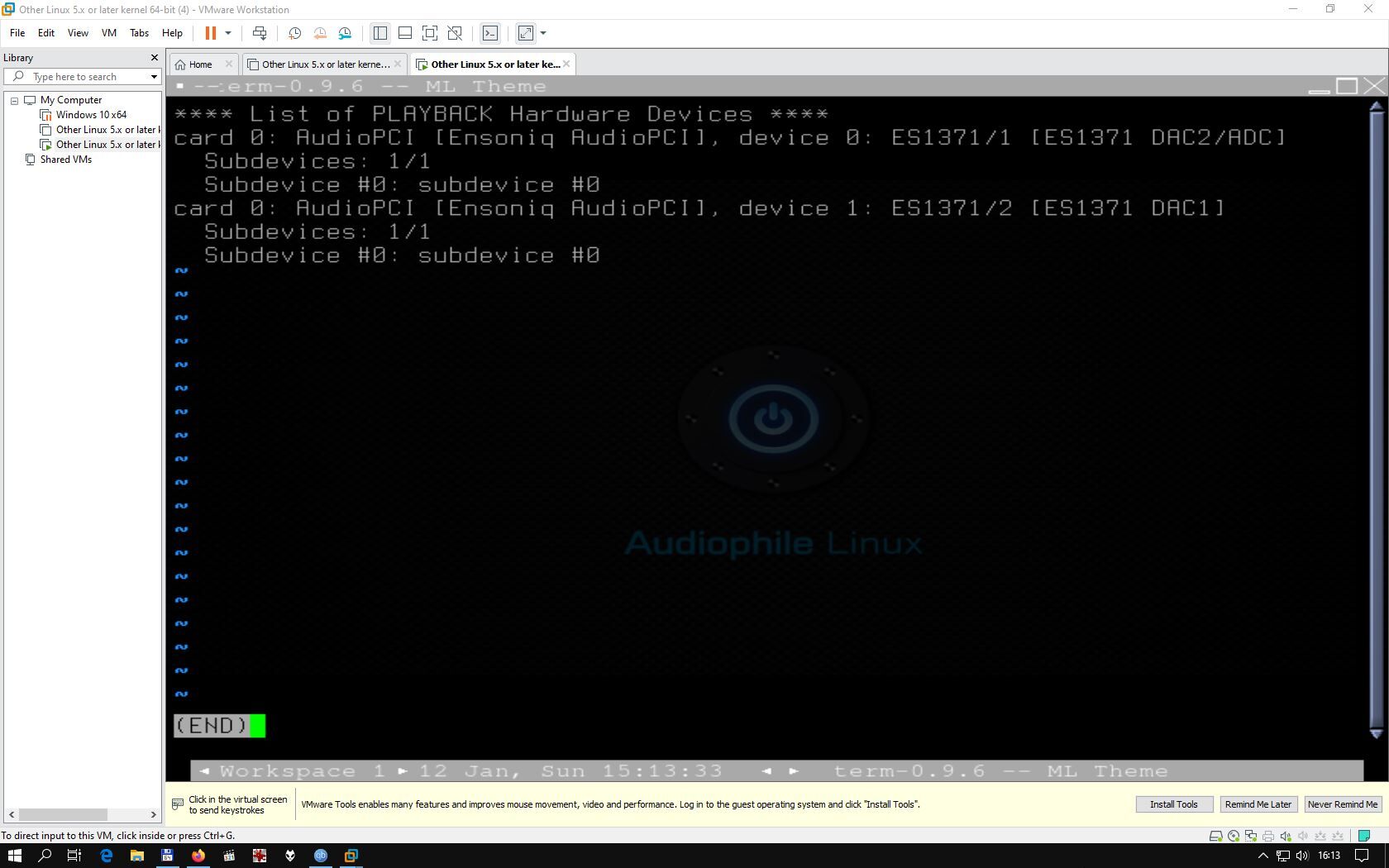
Task: Close the inactive Other Linux 5.x tab
Action: click(x=398, y=64)
